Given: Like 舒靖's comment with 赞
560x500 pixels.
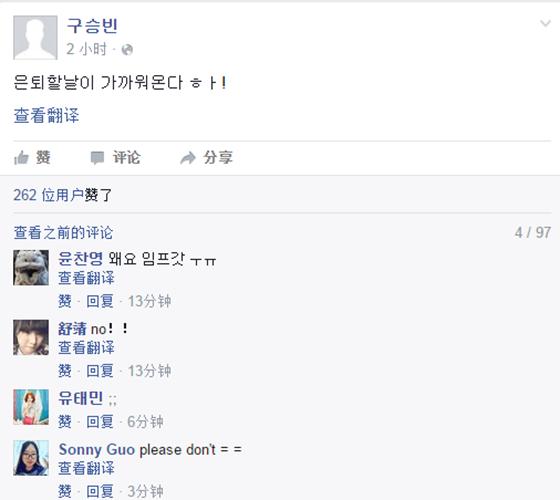Looking at the screenshot, I should [x=65, y=371].
